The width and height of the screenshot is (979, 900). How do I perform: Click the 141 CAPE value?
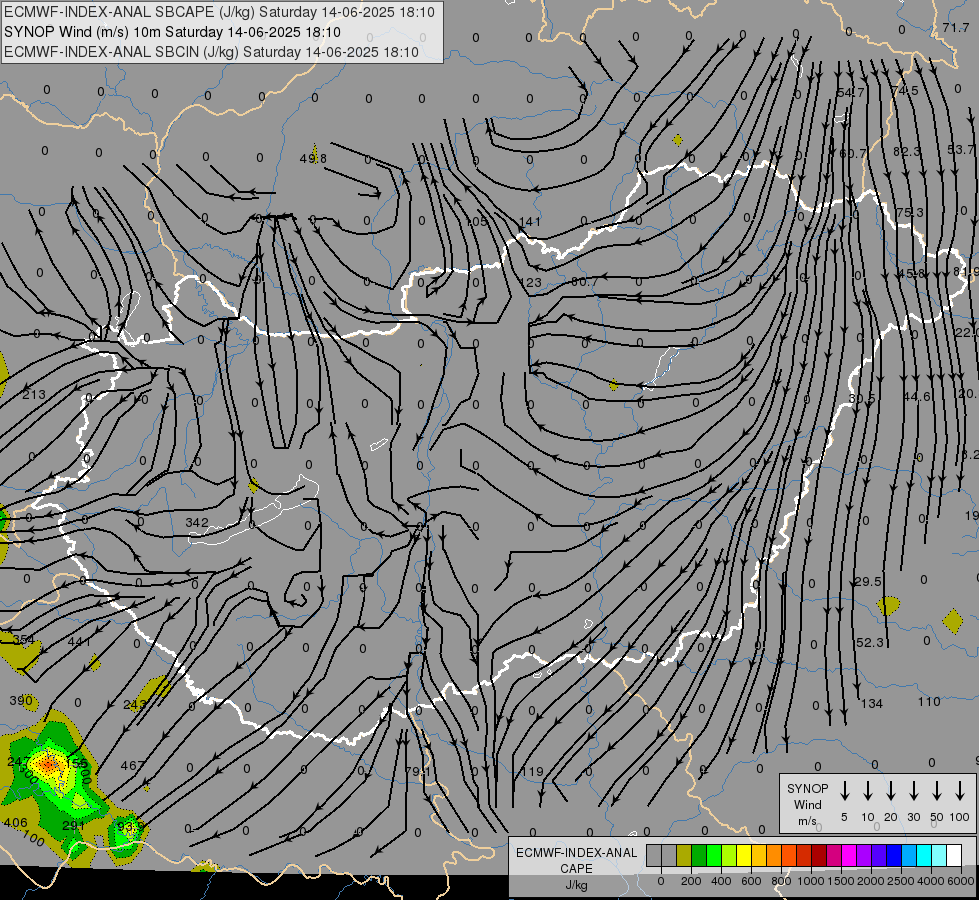(x=530, y=222)
